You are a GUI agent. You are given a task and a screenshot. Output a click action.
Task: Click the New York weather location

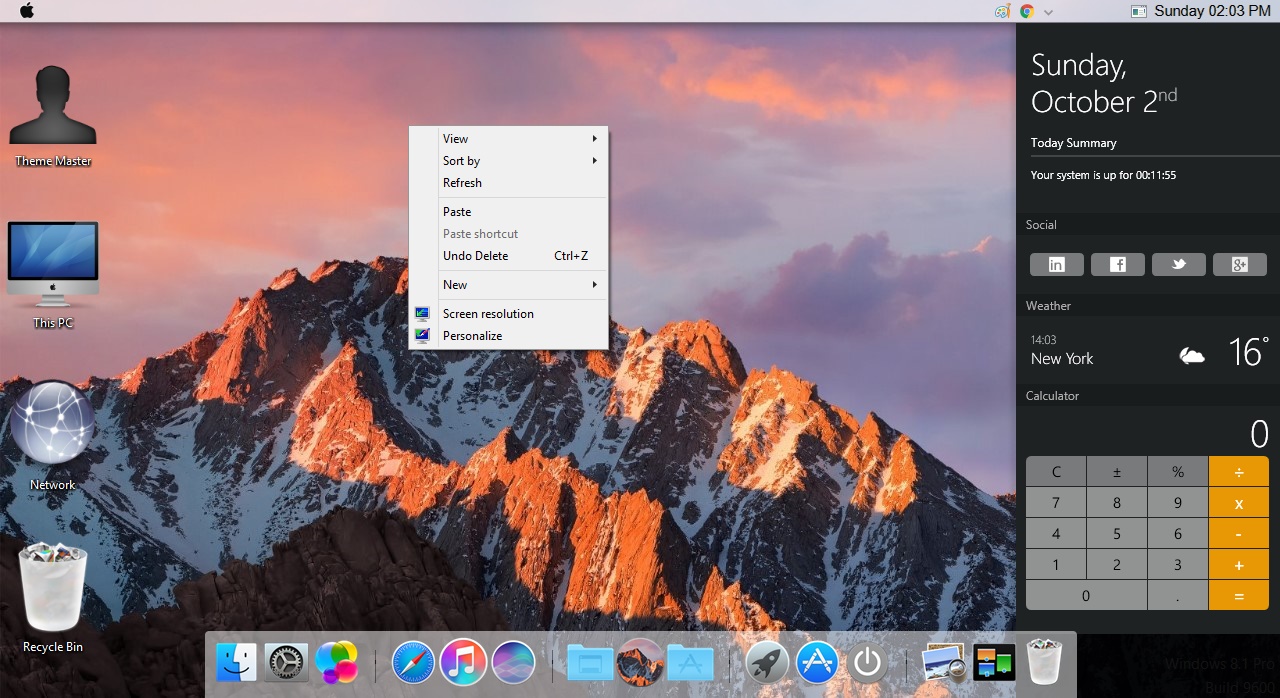pyautogui.click(x=1062, y=359)
